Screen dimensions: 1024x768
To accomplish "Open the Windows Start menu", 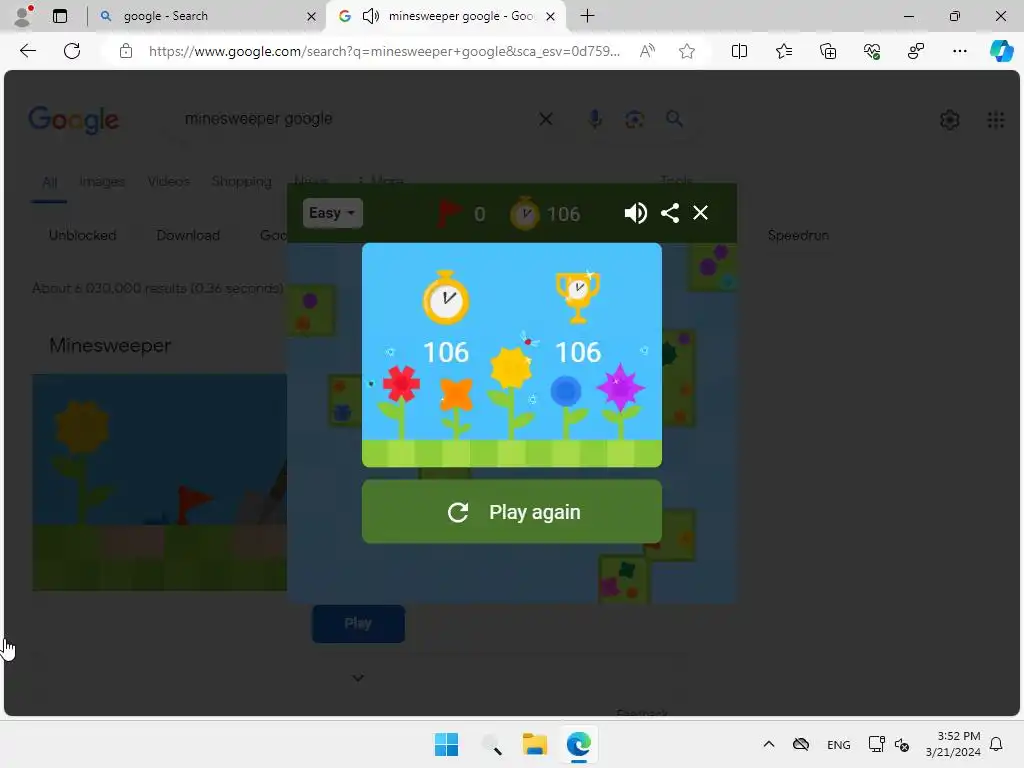I will coord(447,744).
